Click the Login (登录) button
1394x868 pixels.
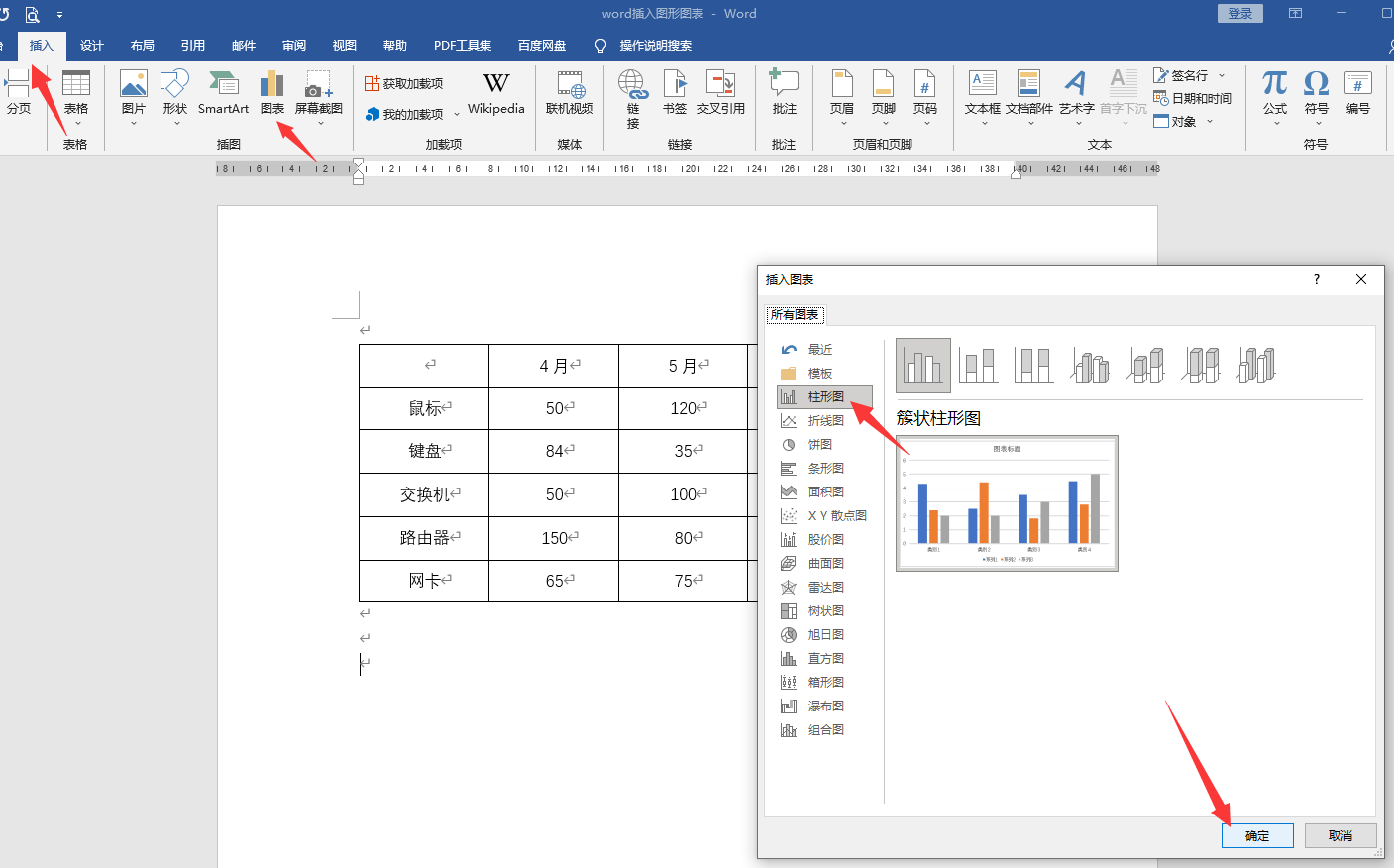(x=1240, y=14)
